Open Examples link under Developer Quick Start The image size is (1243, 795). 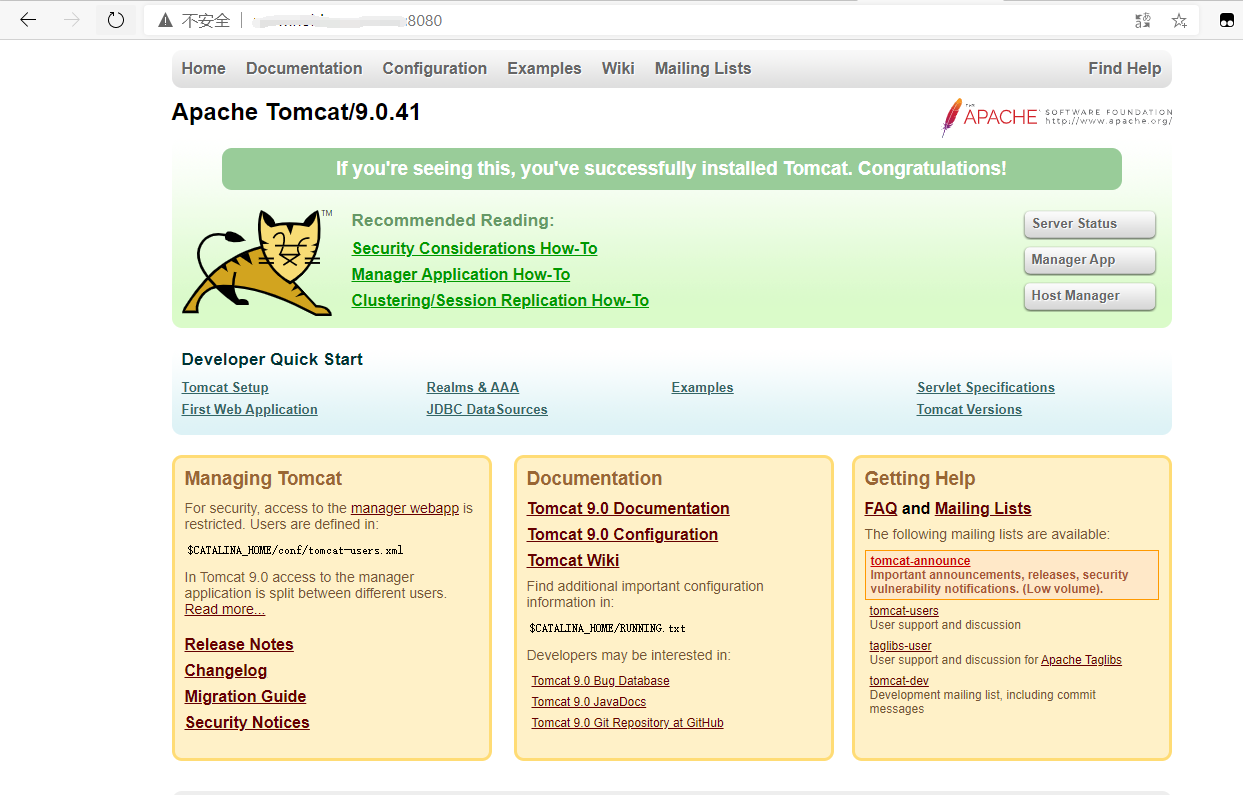[x=702, y=387]
